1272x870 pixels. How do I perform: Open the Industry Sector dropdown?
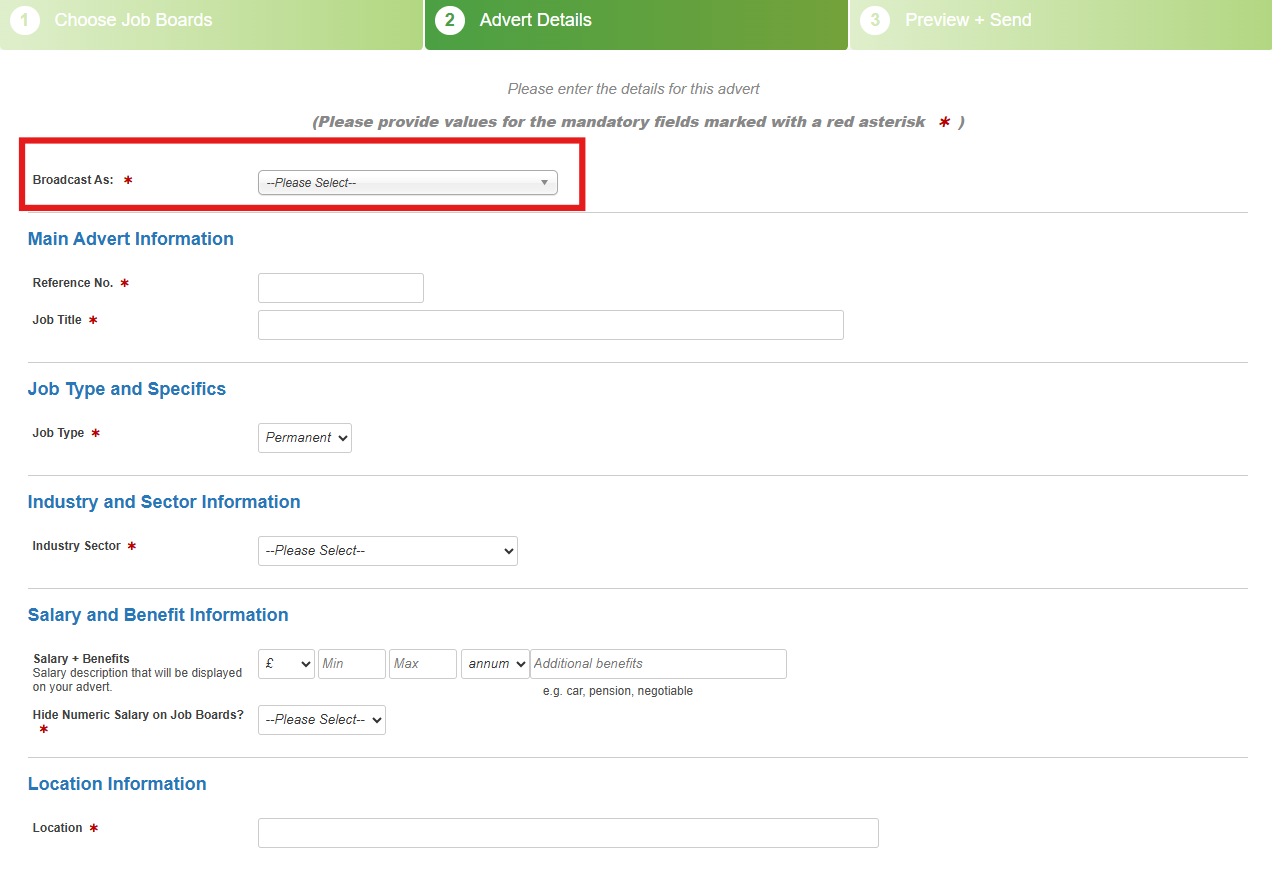pyautogui.click(x=388, y=551)
